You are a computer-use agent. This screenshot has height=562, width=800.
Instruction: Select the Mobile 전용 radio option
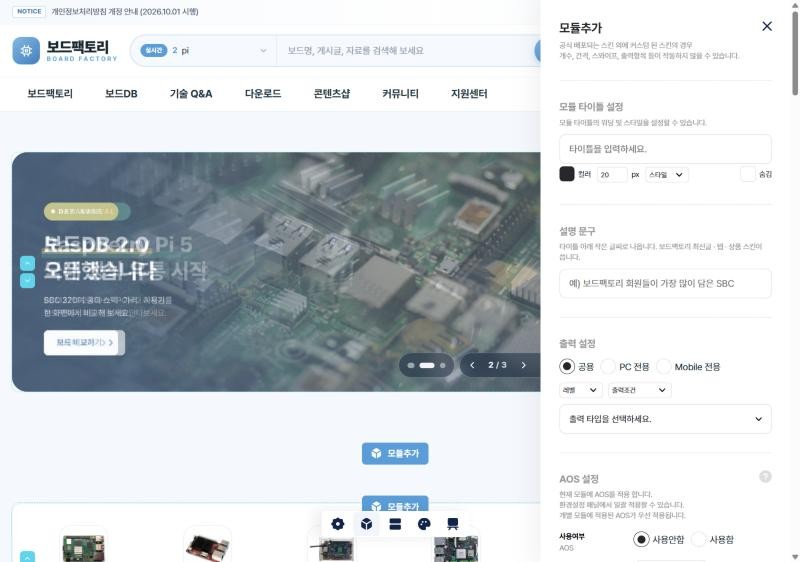point(663,366)
